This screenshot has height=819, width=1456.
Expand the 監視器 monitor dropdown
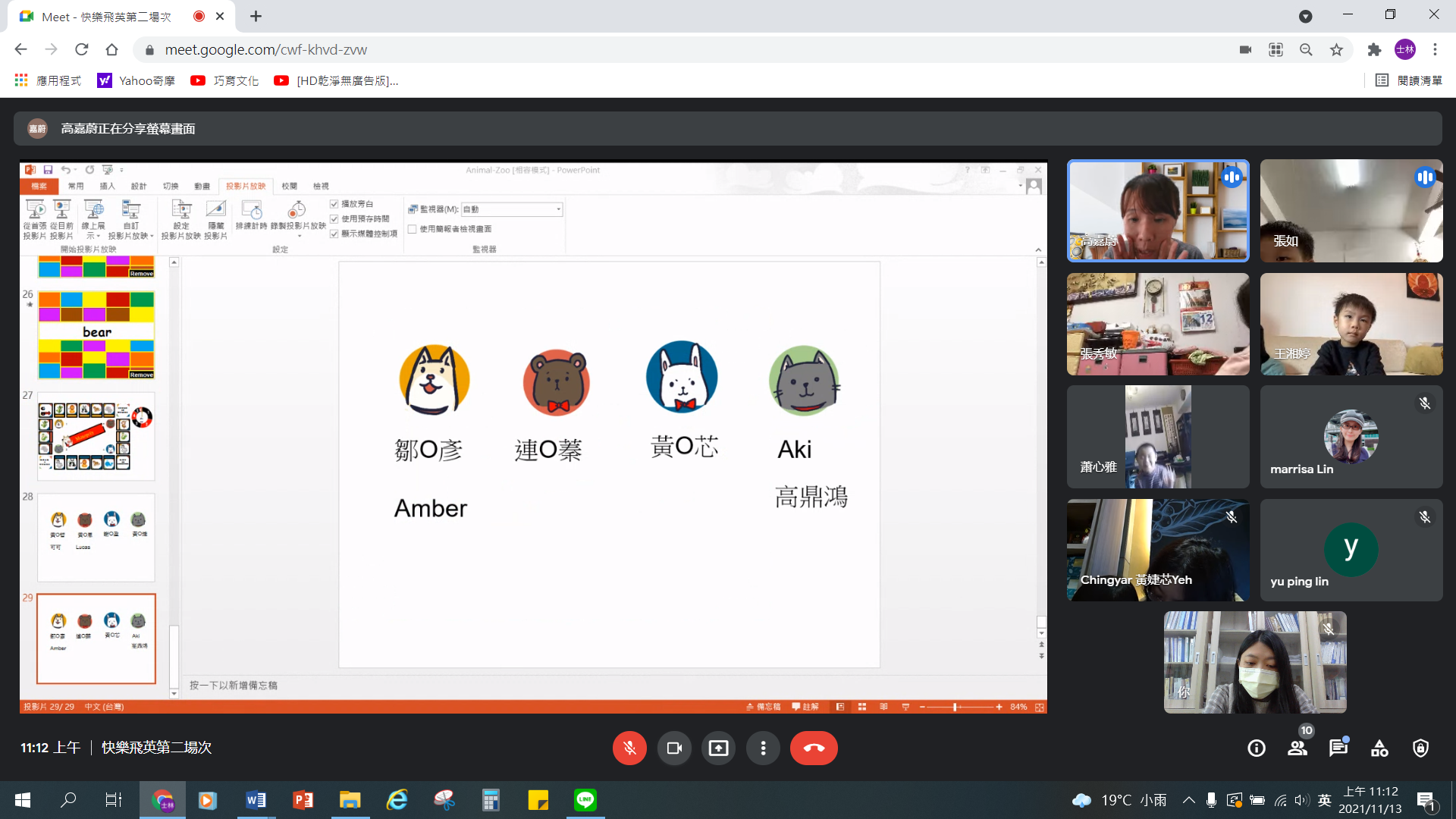click(x=559, y=209)
